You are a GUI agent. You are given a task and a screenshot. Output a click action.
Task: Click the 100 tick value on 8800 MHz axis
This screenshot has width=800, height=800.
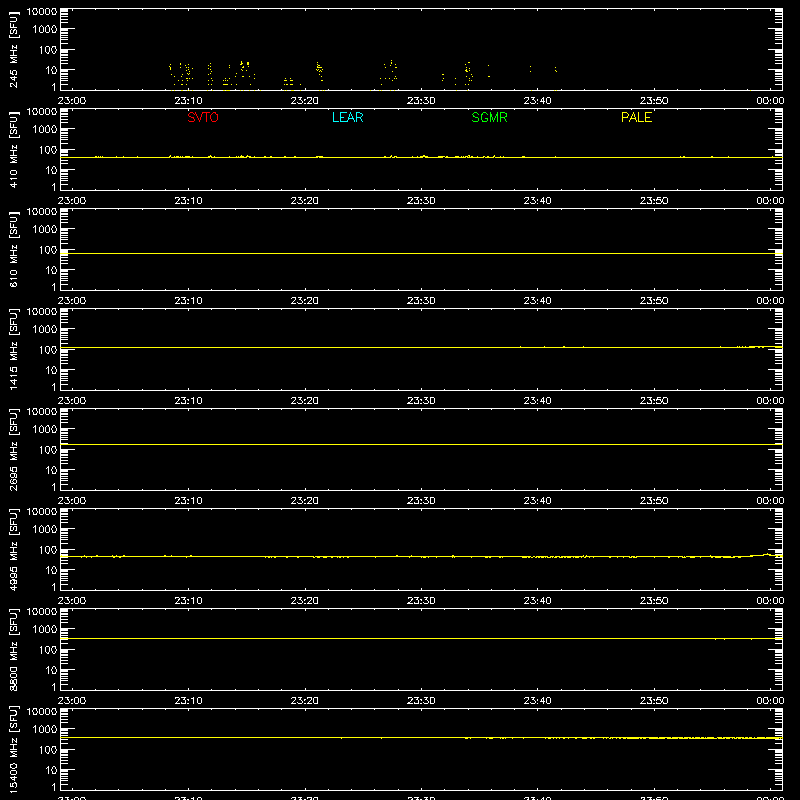click(x=48, y=650)
